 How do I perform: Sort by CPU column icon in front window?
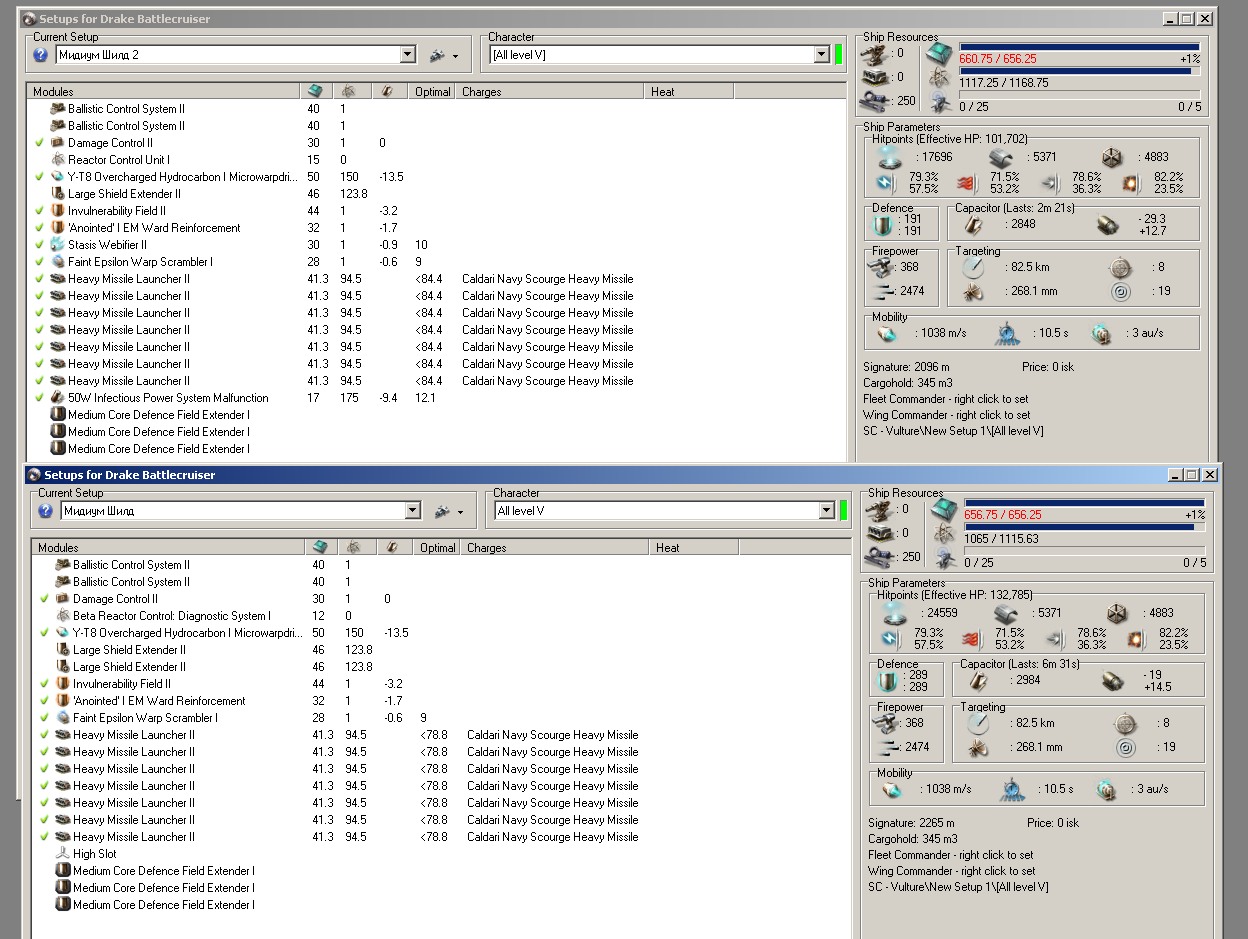(x=319, y=547)
